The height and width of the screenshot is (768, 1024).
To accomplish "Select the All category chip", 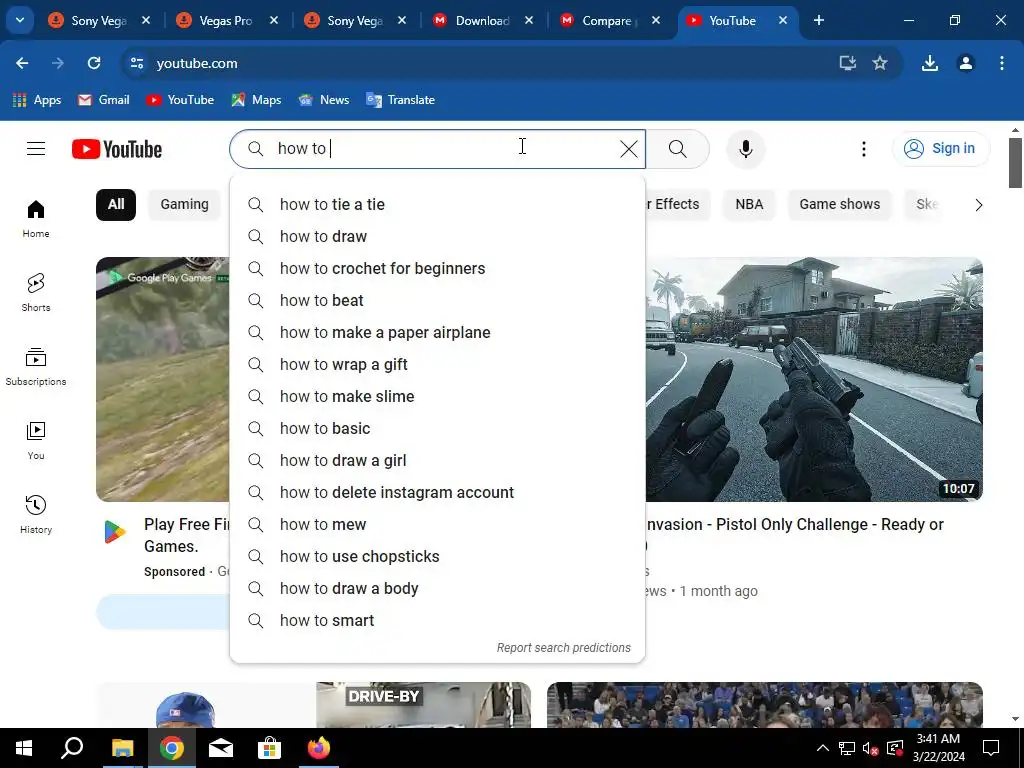I will click(x=116, y=204).
